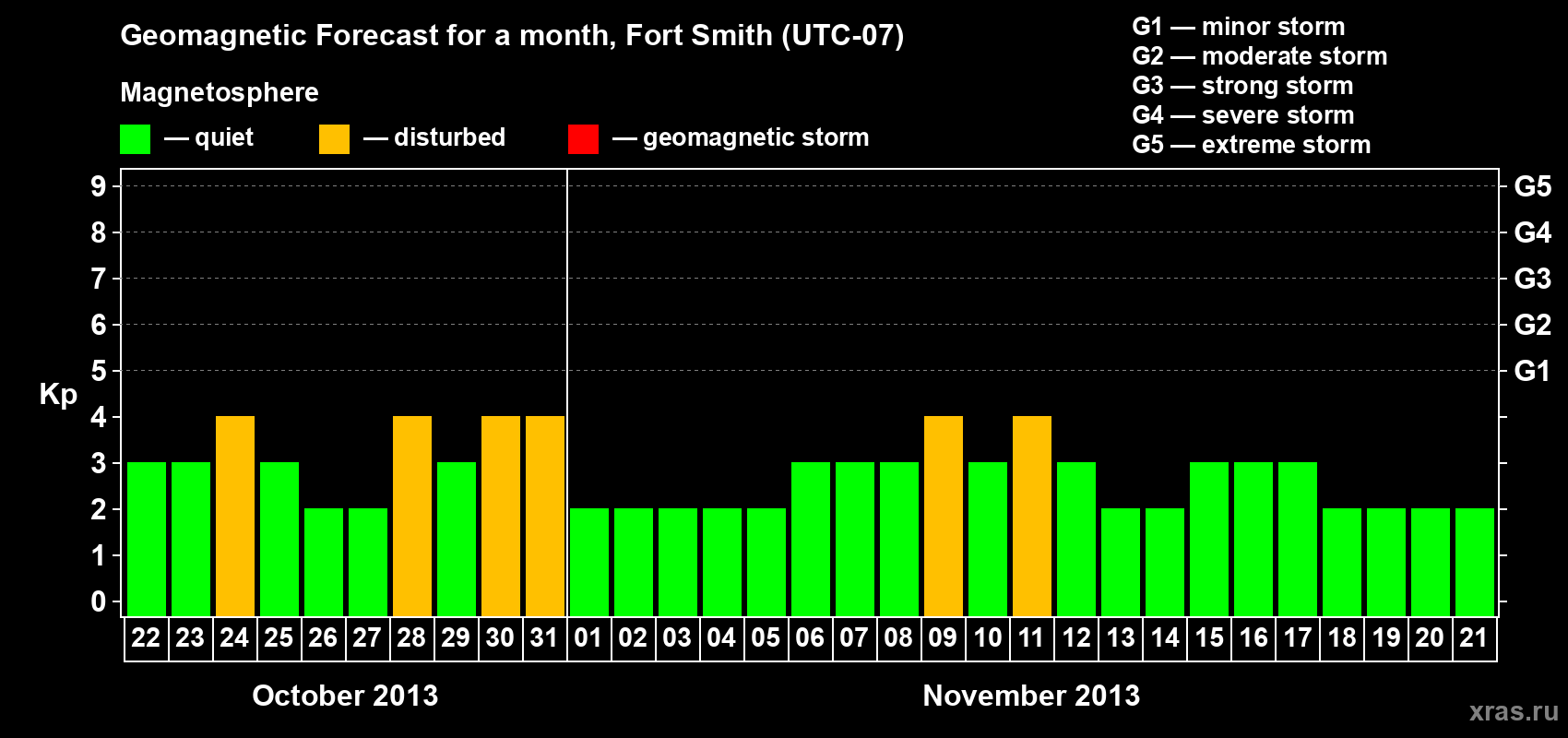Click the Kp value 5 axis label
Viewport: 1568px width, 738px height.
(x=98, y=371)
